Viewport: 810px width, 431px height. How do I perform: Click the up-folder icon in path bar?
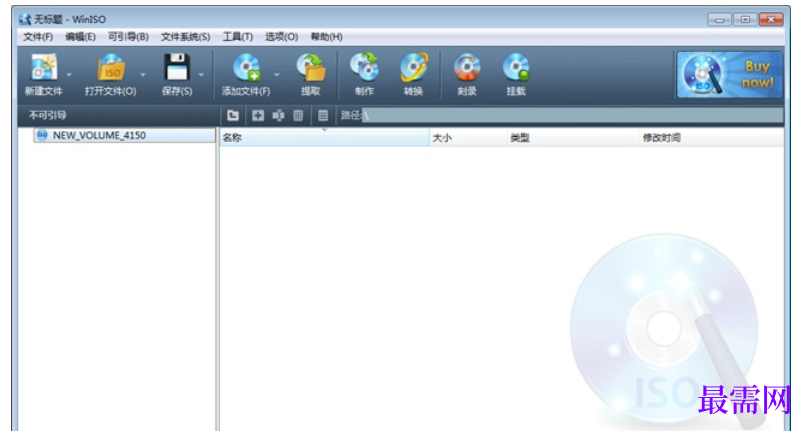click(x=233, y=115)
